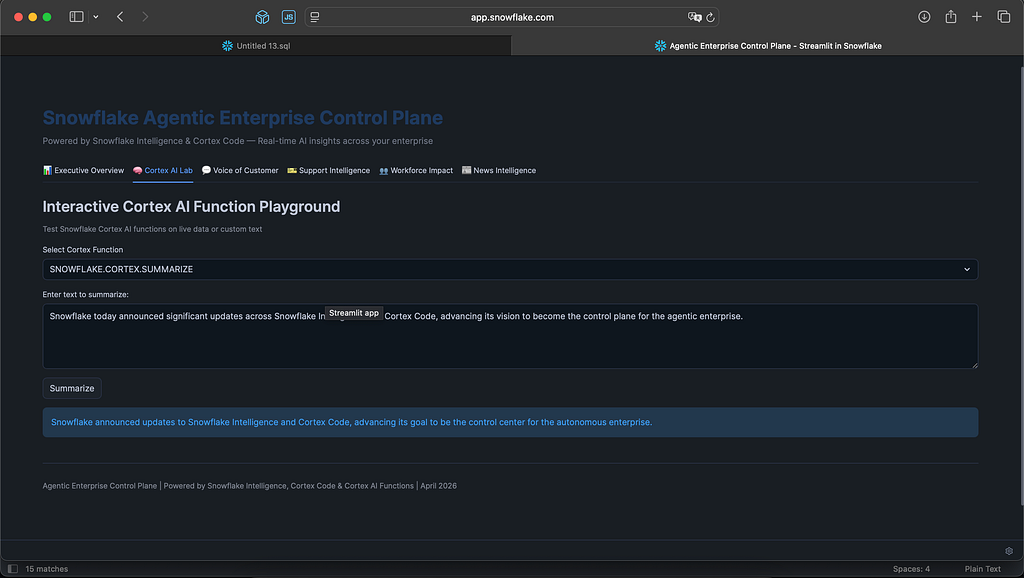Go to News Intelligence tab
The width and height of the screenshot is (1024, 578).
[x=499, y=170]
